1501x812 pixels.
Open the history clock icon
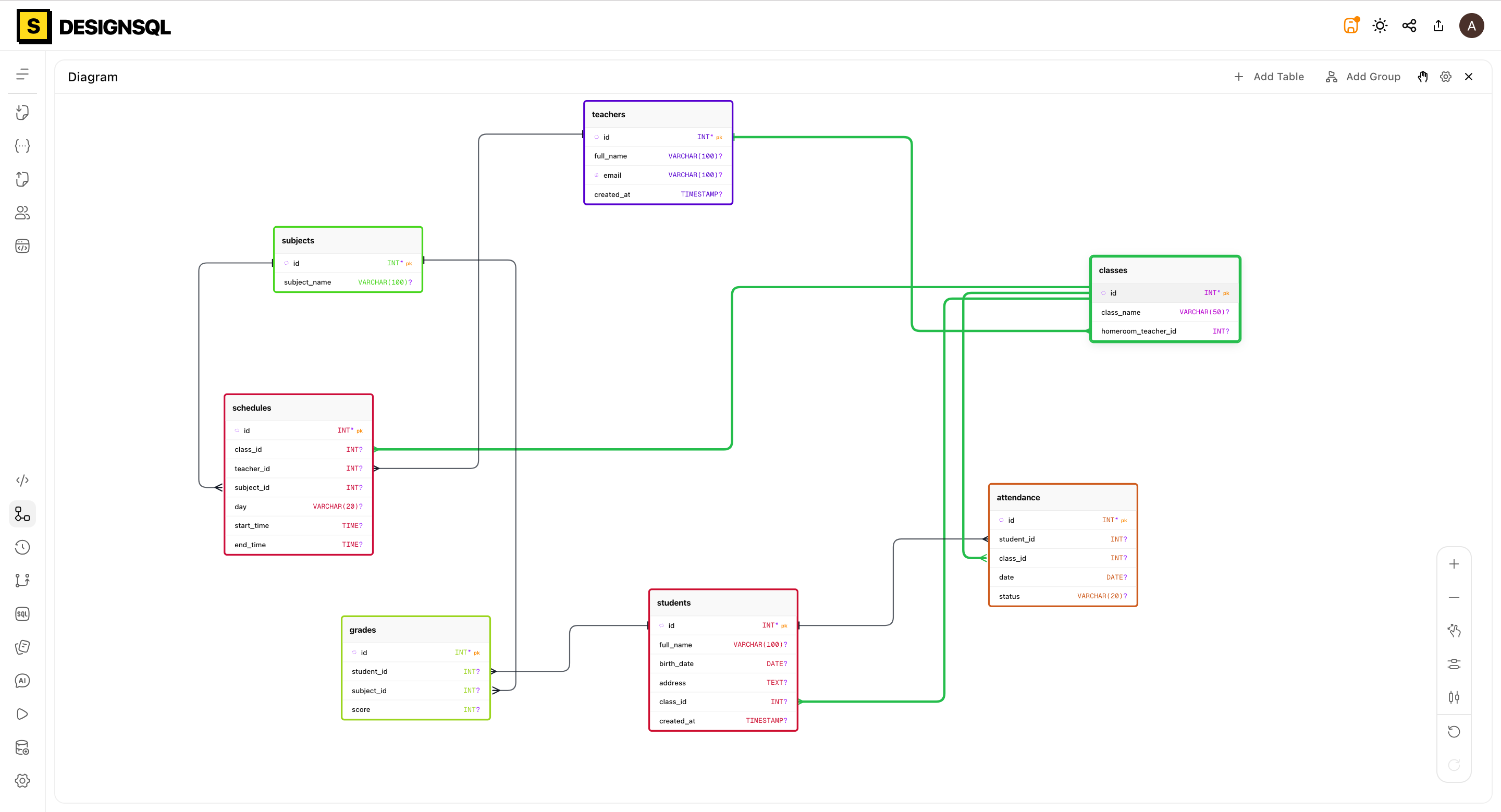22,547
